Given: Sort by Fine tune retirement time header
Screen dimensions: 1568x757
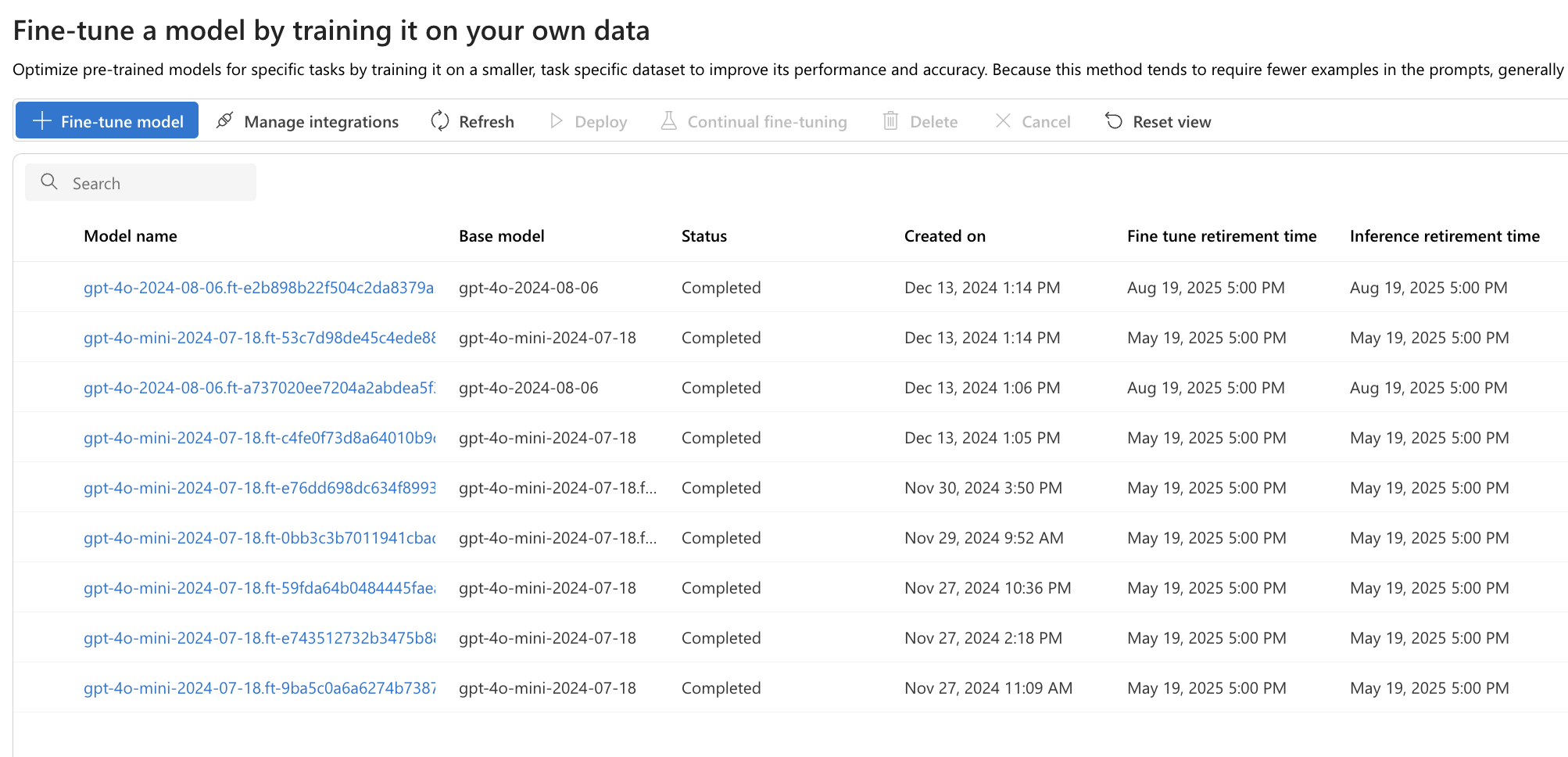Looking at the screenshot, I should (x=1222, y=236).
